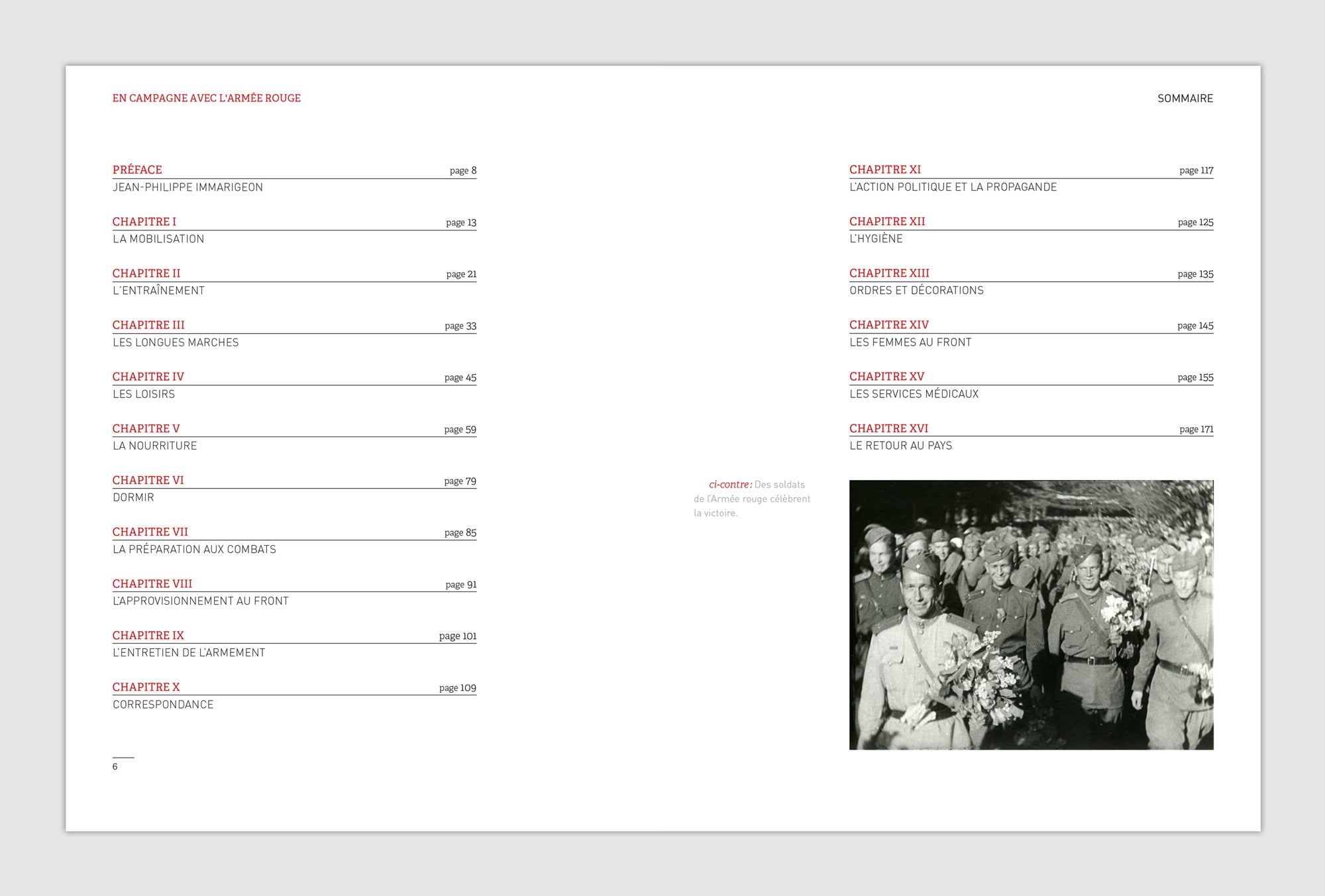The height and width of the screenshot is (896, 1325).
Task: Click the soldiers celebrating victory photo
Action: pyautogui.click(x=1031, y=615)
